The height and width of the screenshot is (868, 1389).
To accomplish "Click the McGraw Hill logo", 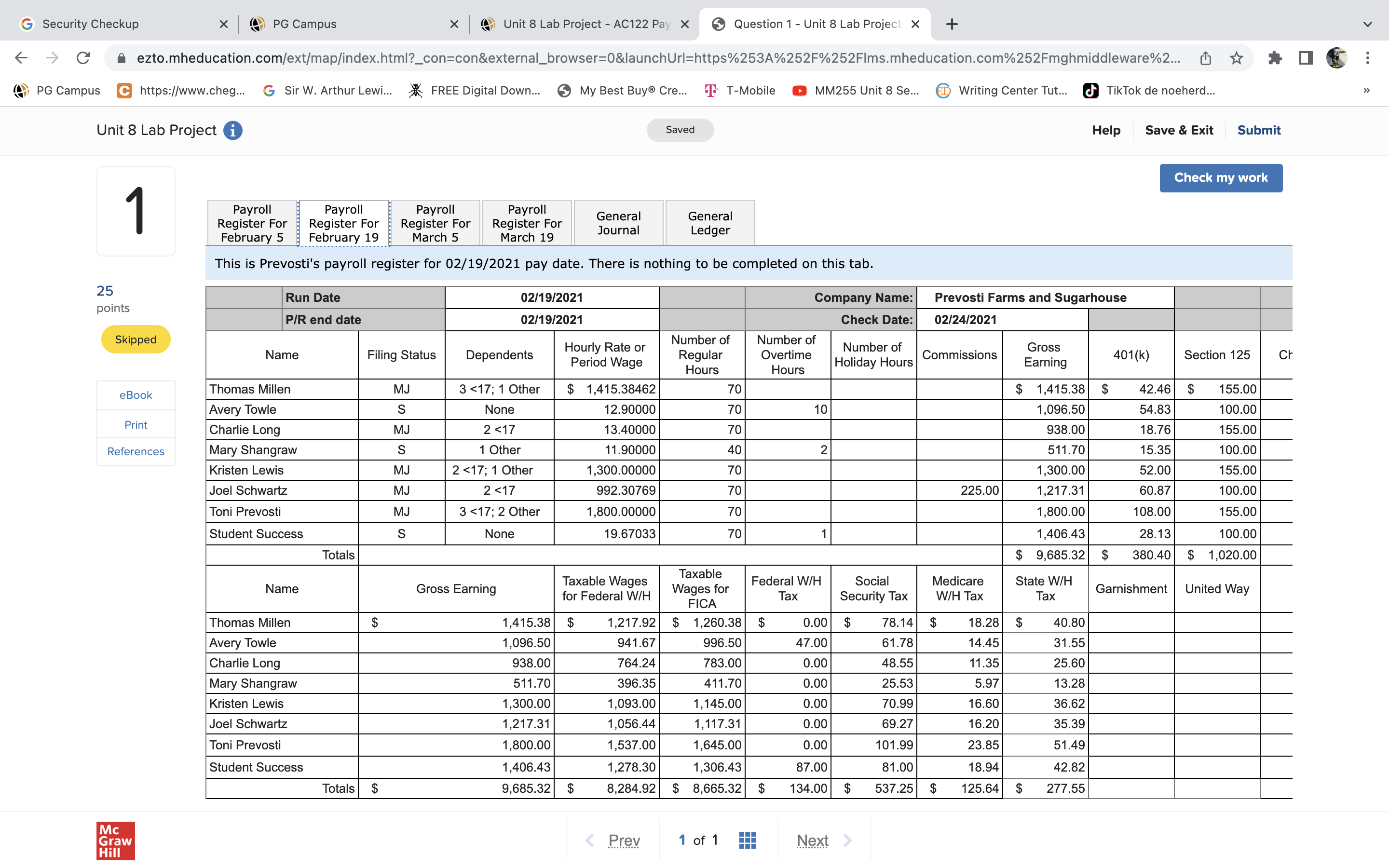I will (115, 841).
